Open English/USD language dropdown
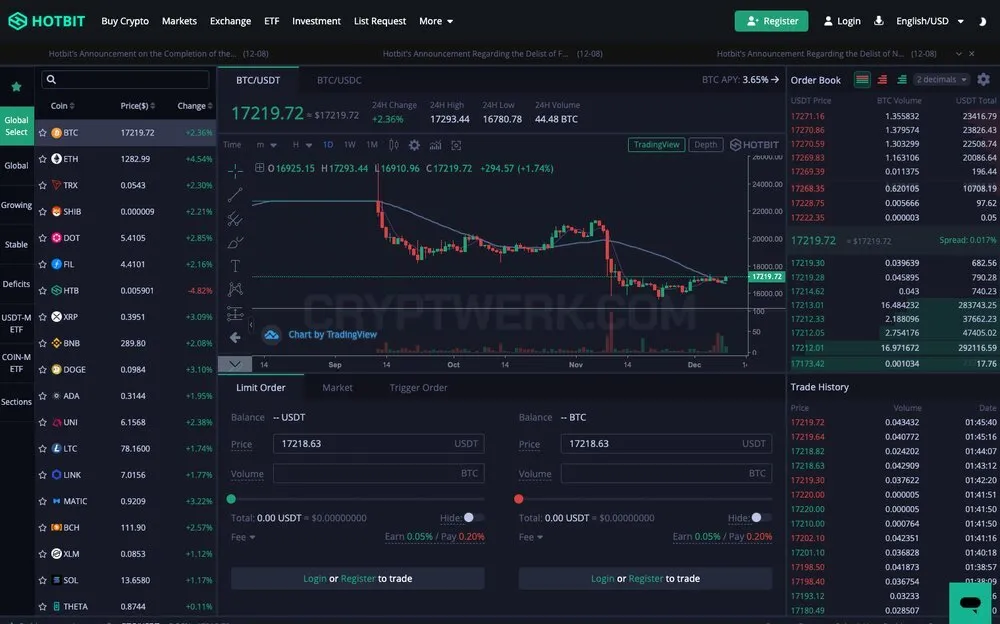This screenshot has height=624, width=1000. coord(930,21)
